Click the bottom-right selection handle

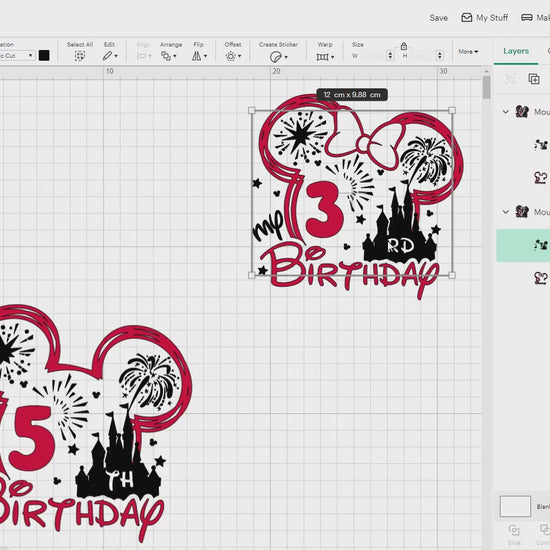click(452, 275)
